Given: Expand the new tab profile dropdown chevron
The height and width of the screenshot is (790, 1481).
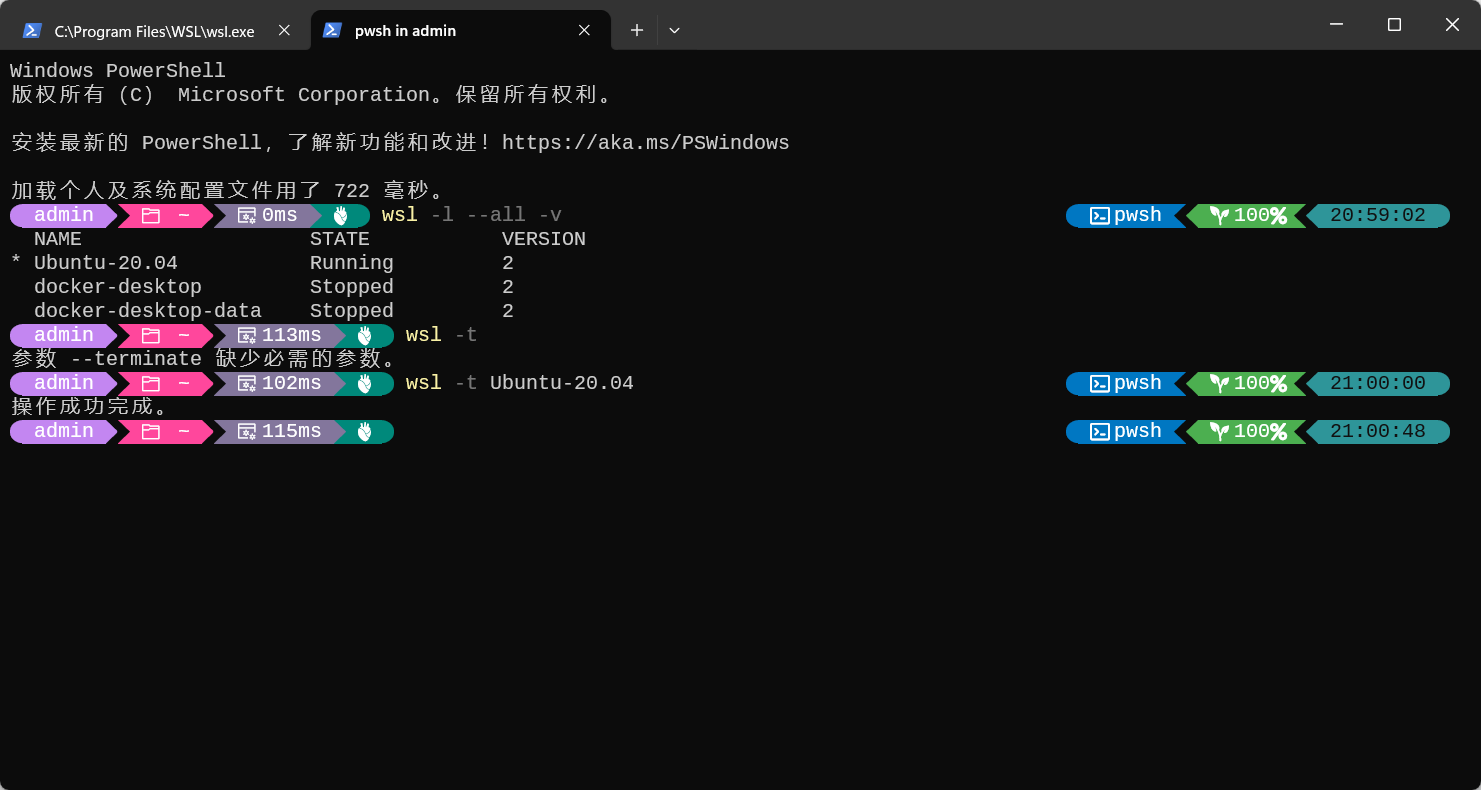Looking at the screenshot, I should pos(674,31).
